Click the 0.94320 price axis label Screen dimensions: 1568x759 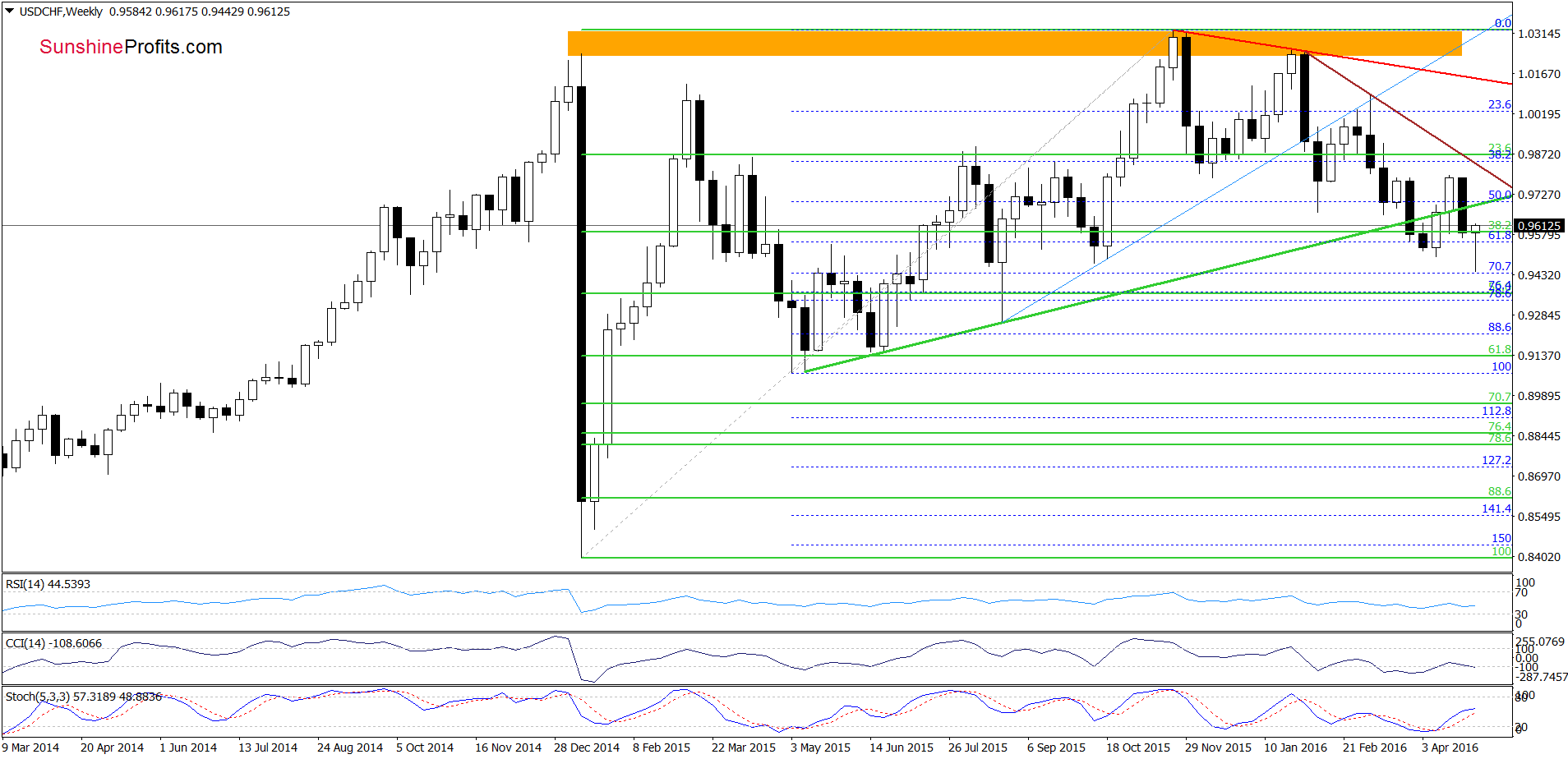click(x=1538, y=275)
